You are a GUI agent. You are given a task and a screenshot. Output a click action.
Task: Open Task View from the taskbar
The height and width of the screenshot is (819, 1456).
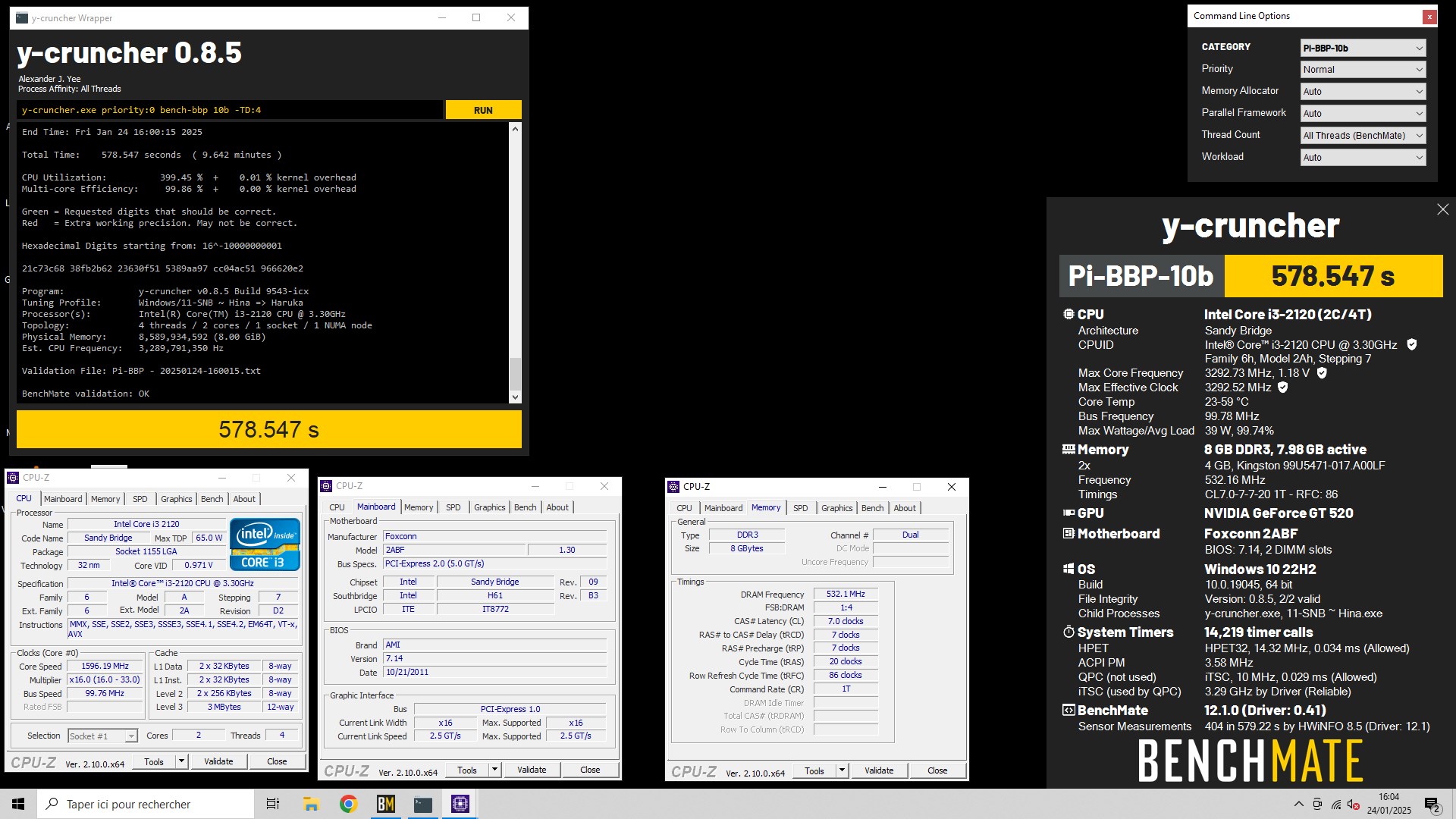pyautogui.click(x=273, y=804)
